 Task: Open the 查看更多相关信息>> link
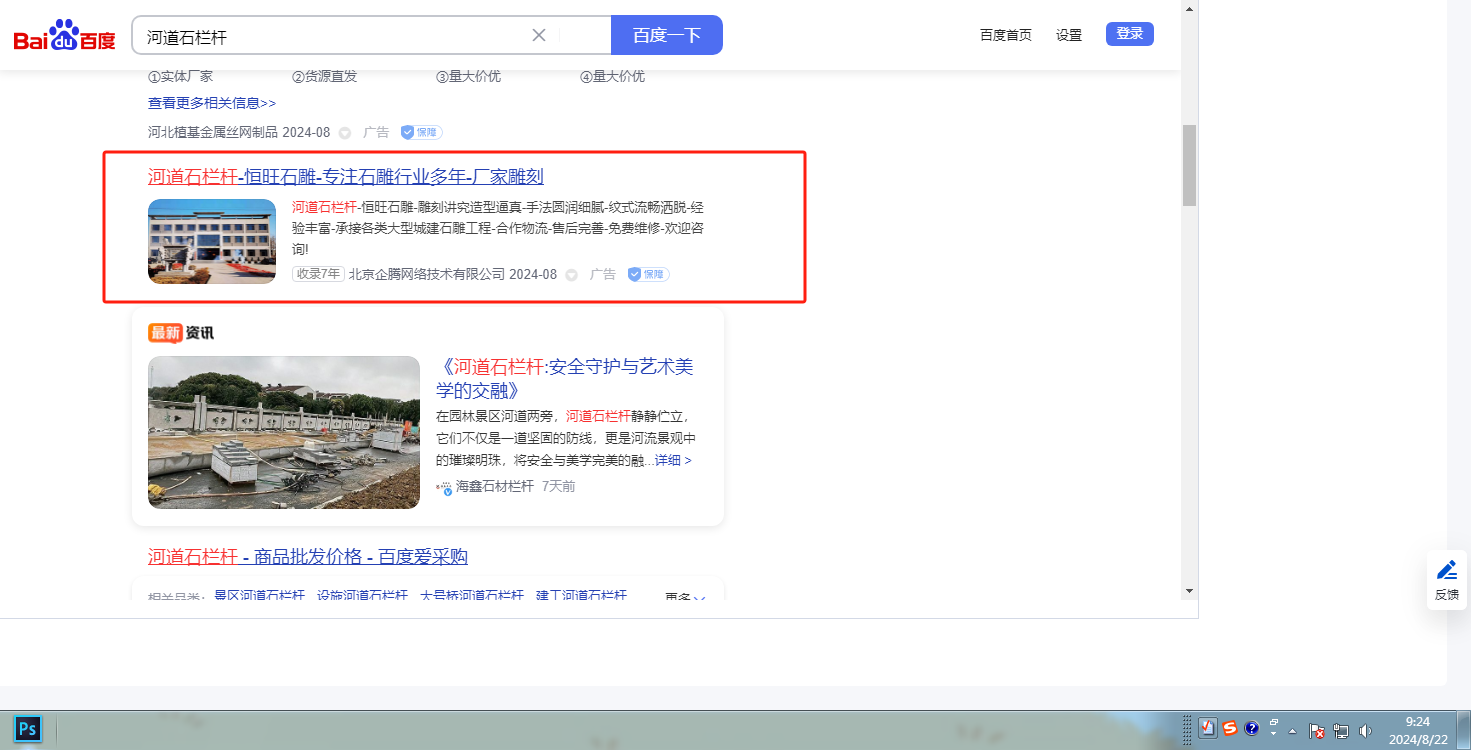212,103
